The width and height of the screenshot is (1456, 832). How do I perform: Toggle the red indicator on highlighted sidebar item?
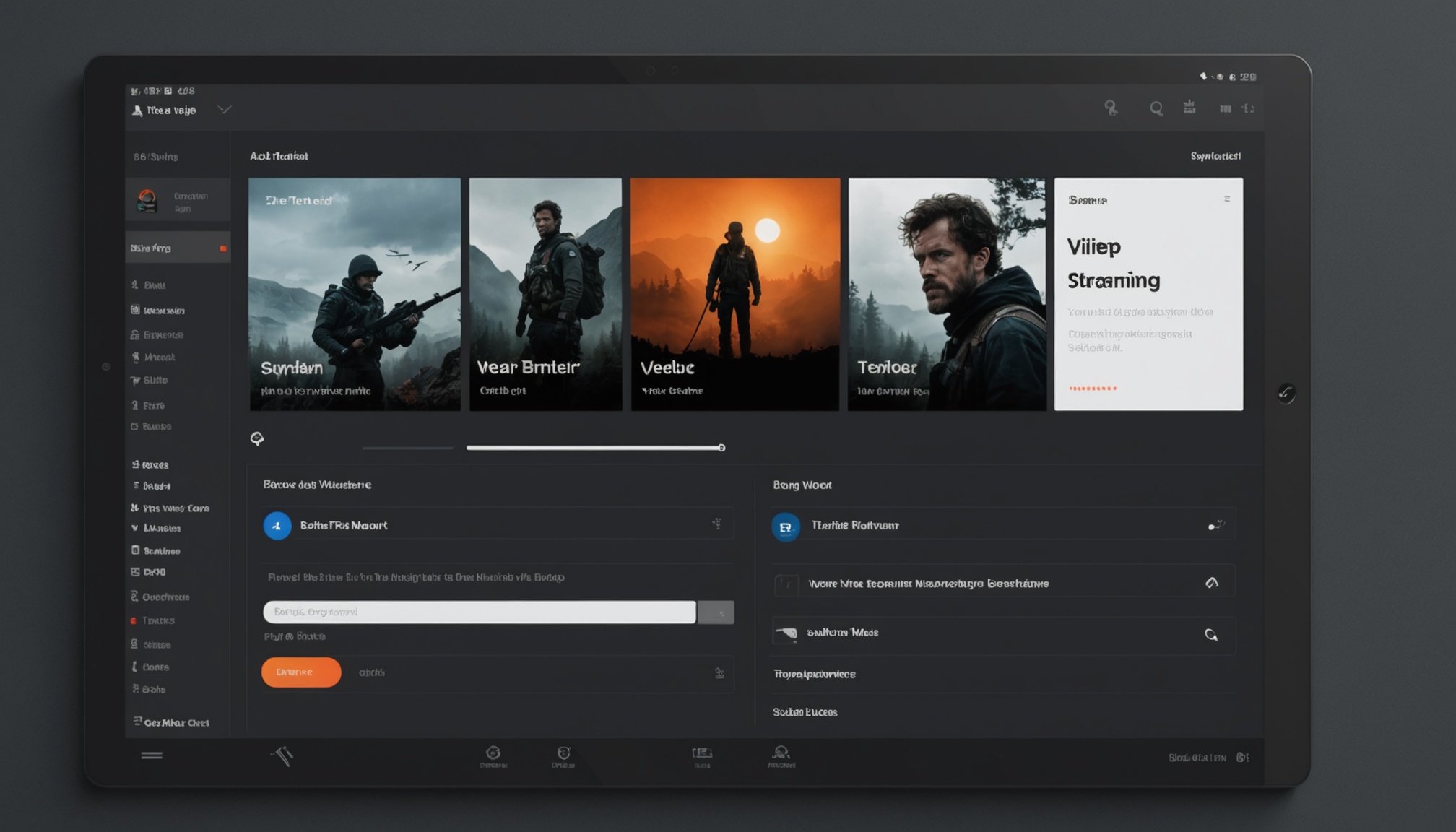pos(223,248)
